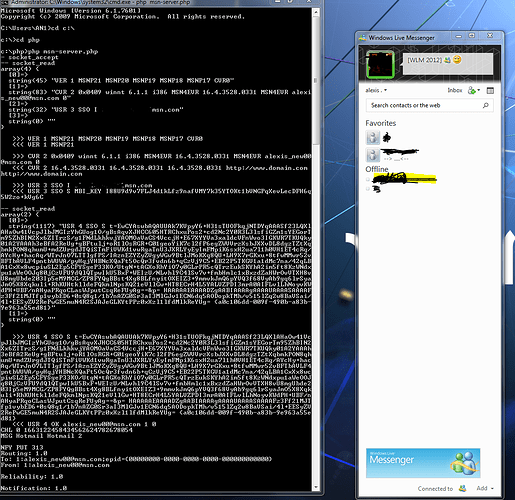Click the command prompt scrollbar down arrow
The width and height of the screenshot is (515, 500).
click(316, 487)
